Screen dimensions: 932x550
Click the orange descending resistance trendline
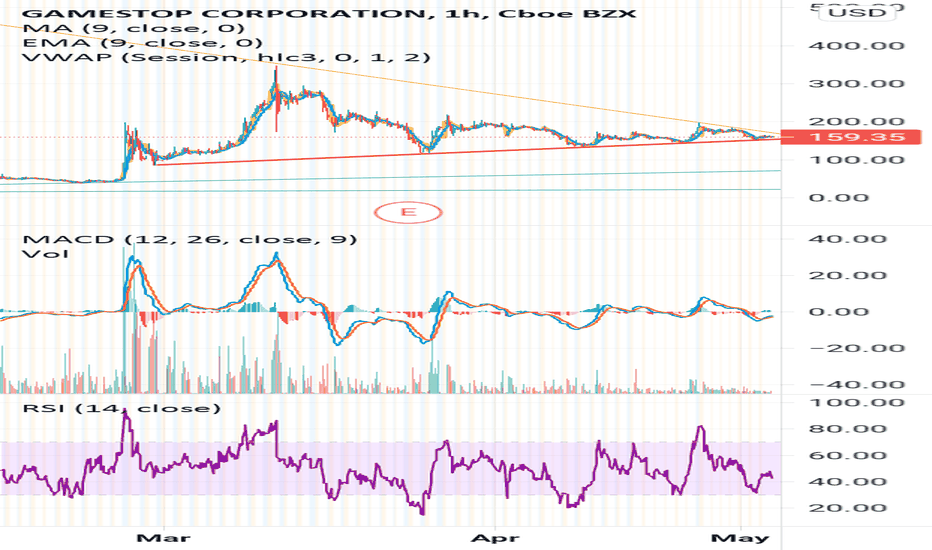pos(390,77)
